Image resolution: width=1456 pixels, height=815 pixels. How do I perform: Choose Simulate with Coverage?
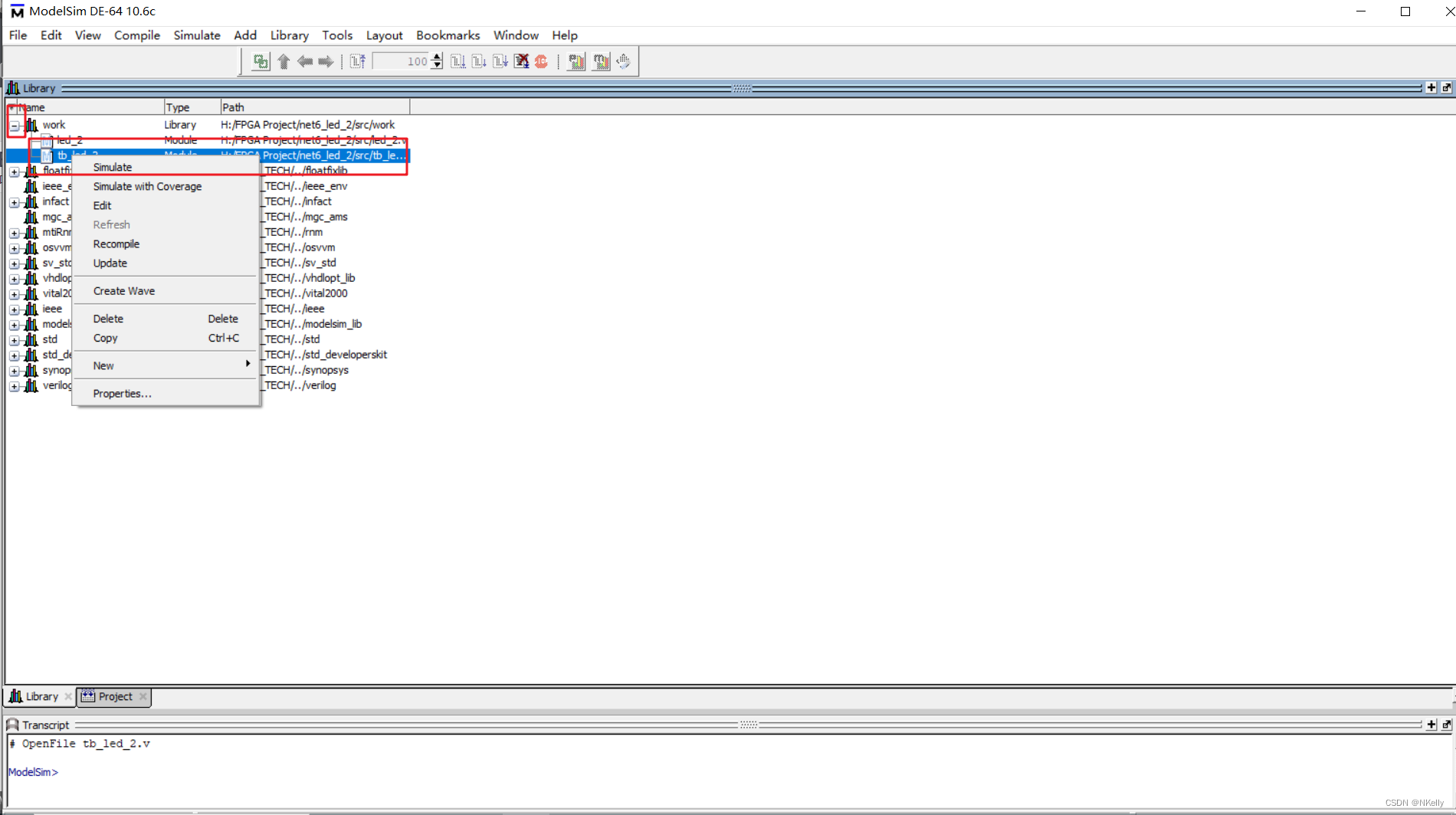tap(166, 186)
